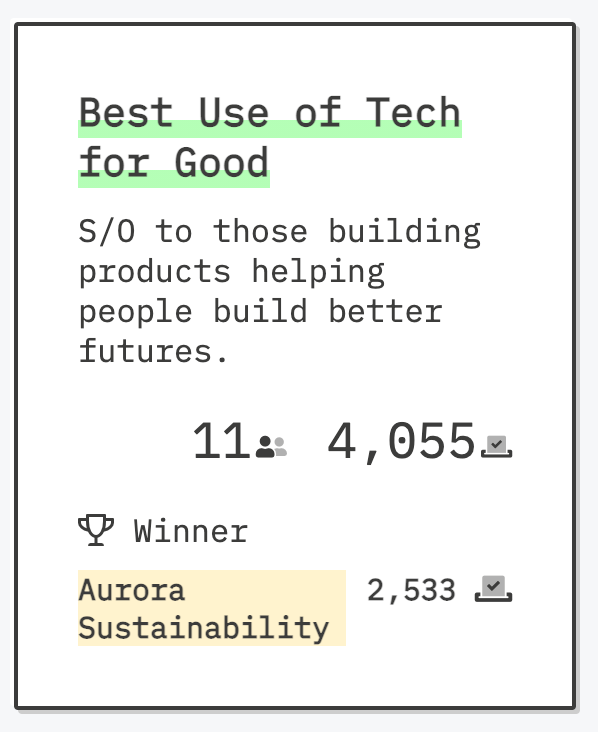Click the word Tech in the heading

coord(413,113)
